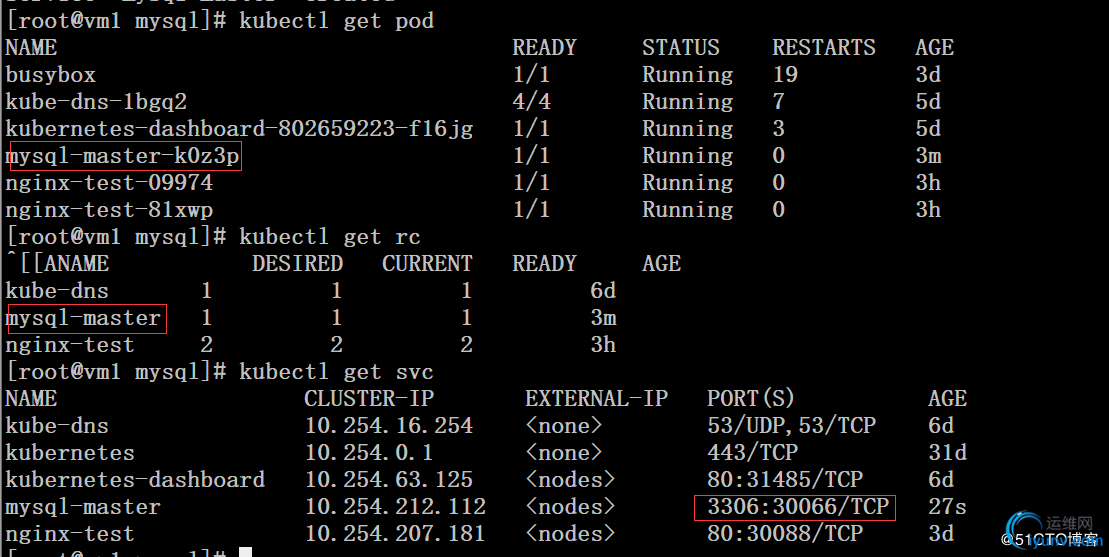Click 'CURRENT' column header in rc table

427,264
